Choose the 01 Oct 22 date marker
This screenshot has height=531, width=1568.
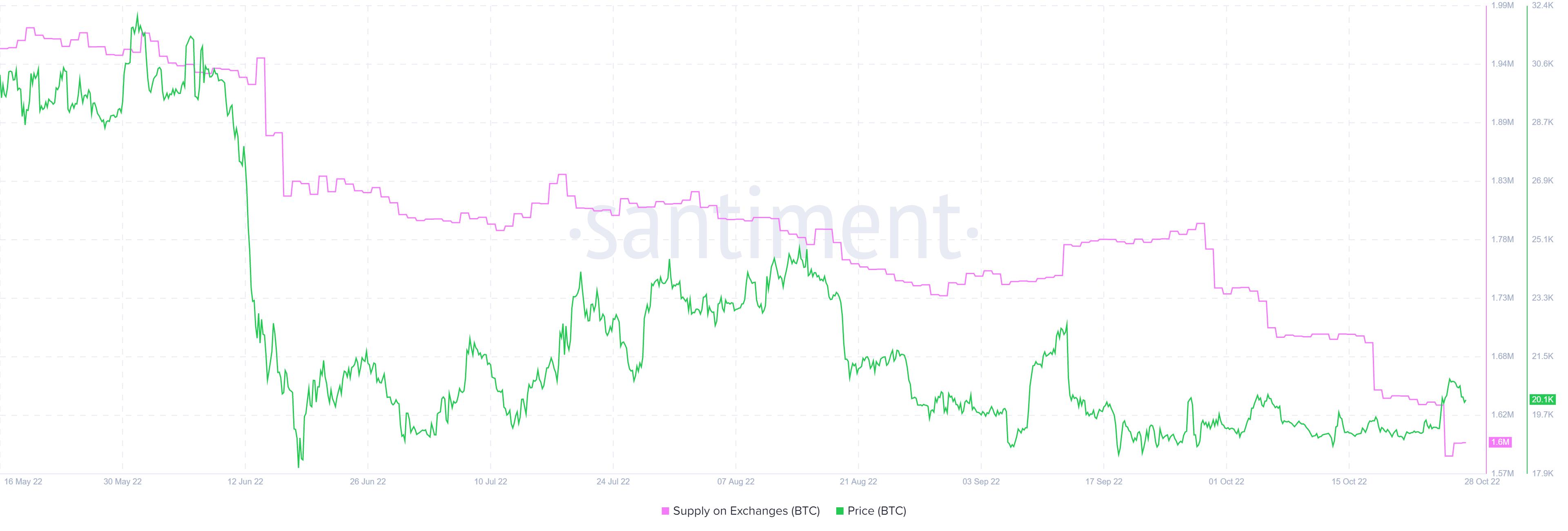tap(1226, 482)
